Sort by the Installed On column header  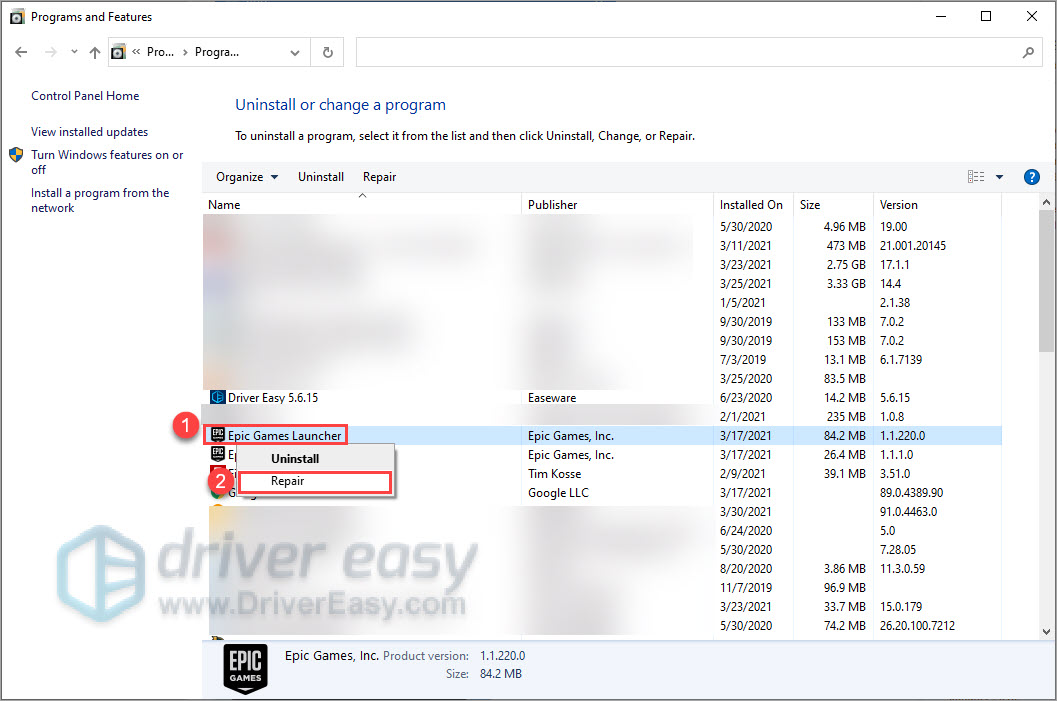click(x=754, y=204)
